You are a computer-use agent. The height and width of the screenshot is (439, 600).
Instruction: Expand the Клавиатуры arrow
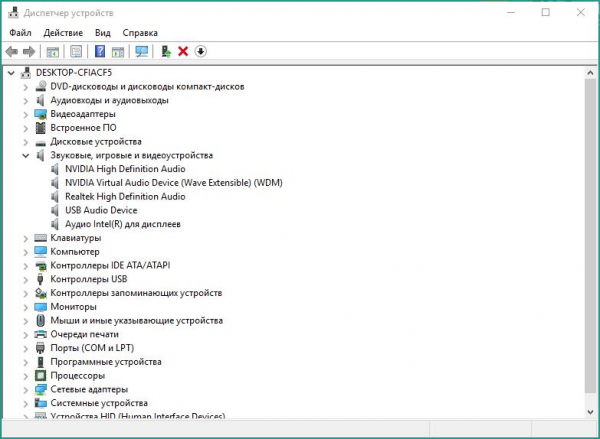click(26, 238)
